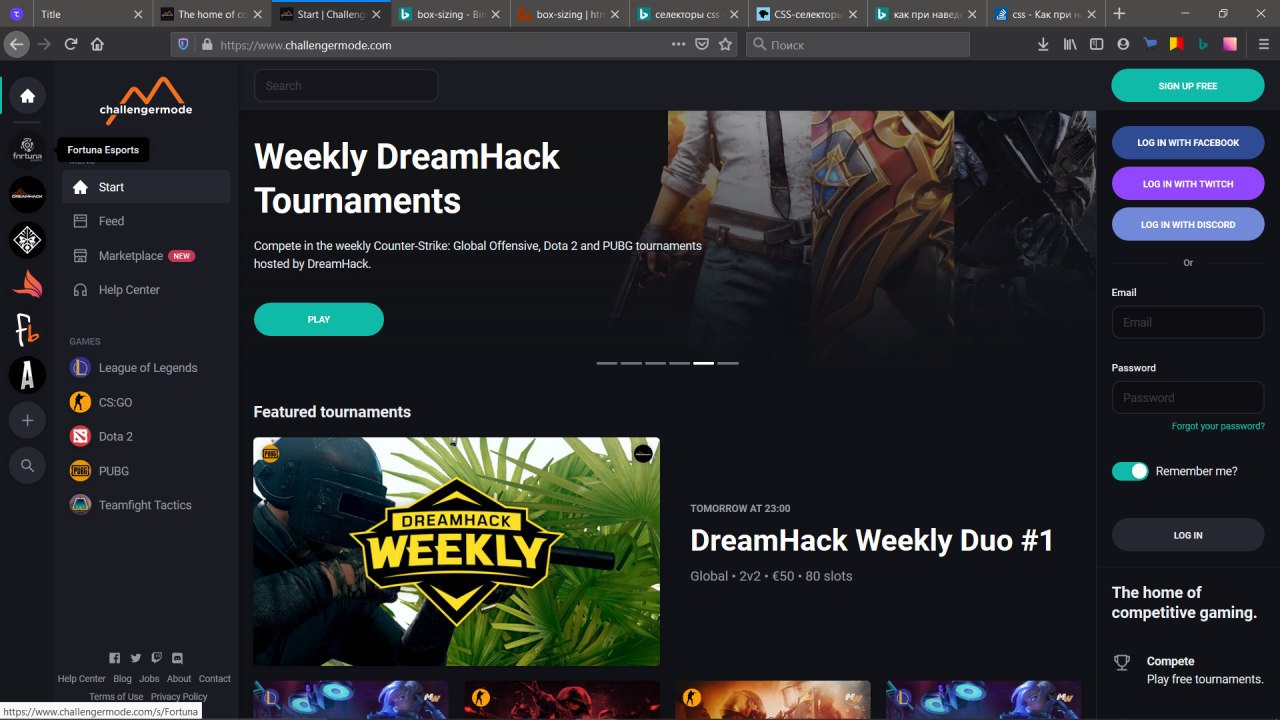This screenshot has height=720, width=1280.
Task: Select the fifth carousel slide indicator
Action: click(704, 363)
